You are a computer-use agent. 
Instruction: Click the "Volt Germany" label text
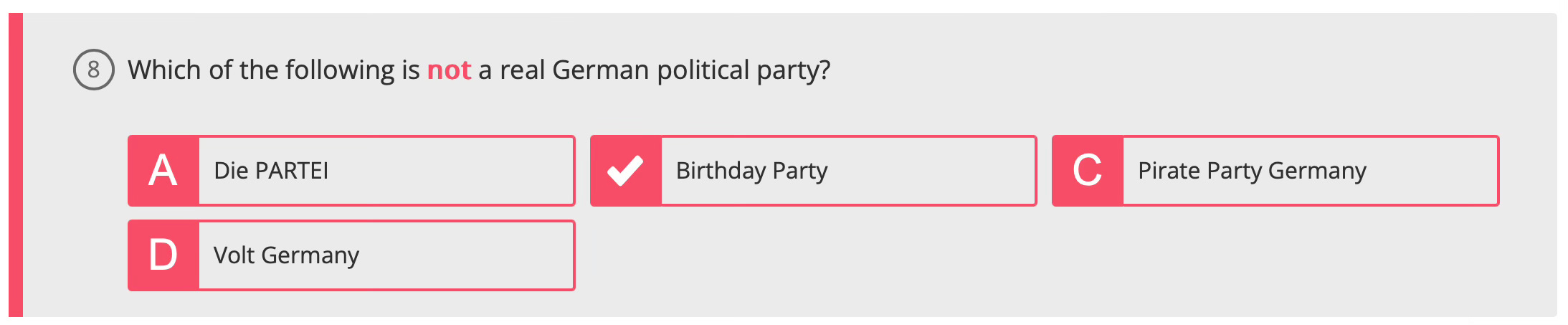[287, 255]
